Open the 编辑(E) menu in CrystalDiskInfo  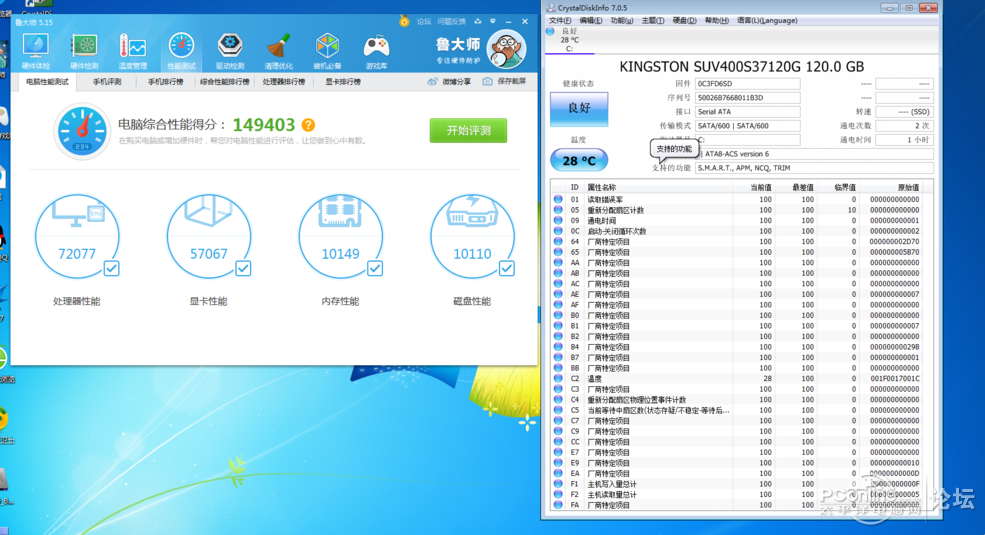(x=590, y=21)
